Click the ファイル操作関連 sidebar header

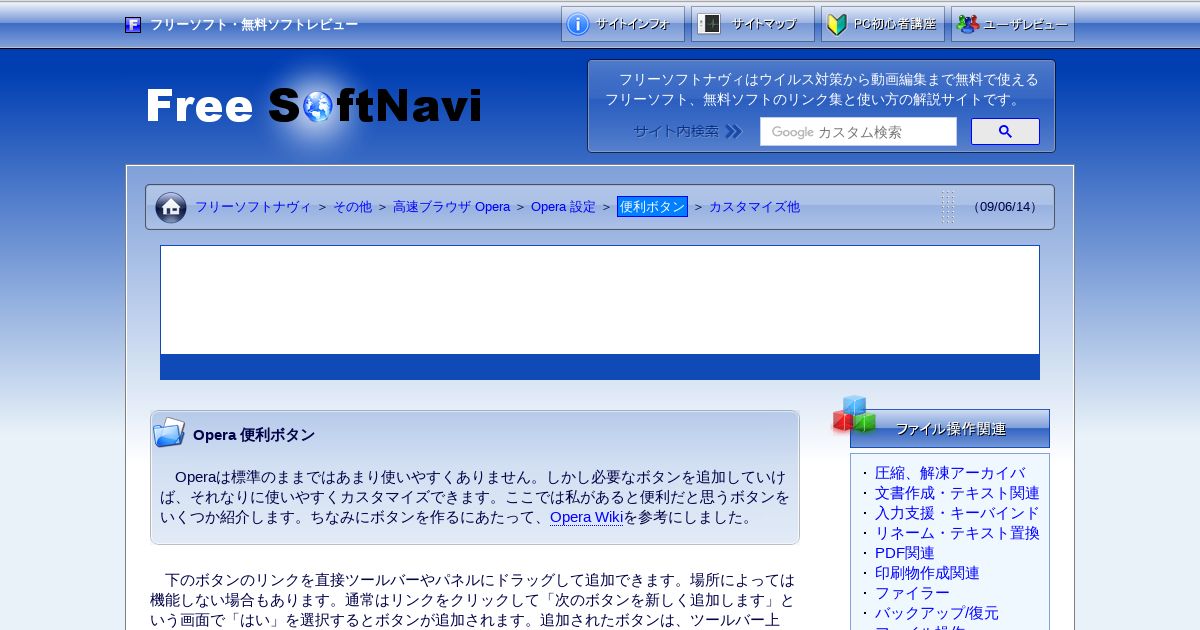(x=950, y=429)
